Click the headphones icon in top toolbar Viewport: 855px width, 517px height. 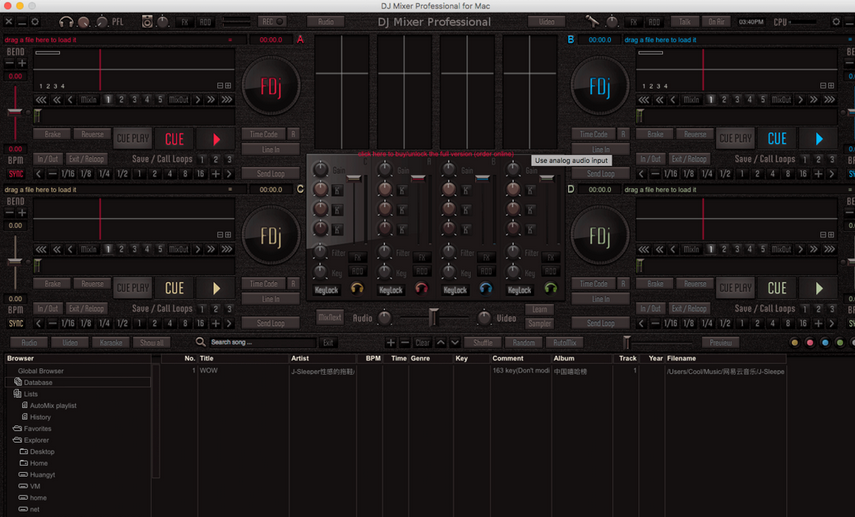[66, 22]
